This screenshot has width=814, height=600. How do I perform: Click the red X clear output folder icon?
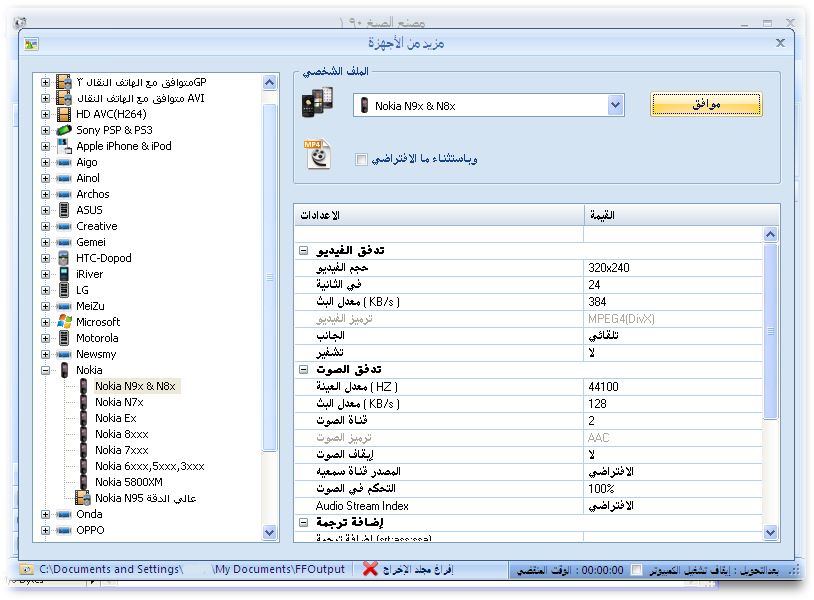tap(370, 569)
